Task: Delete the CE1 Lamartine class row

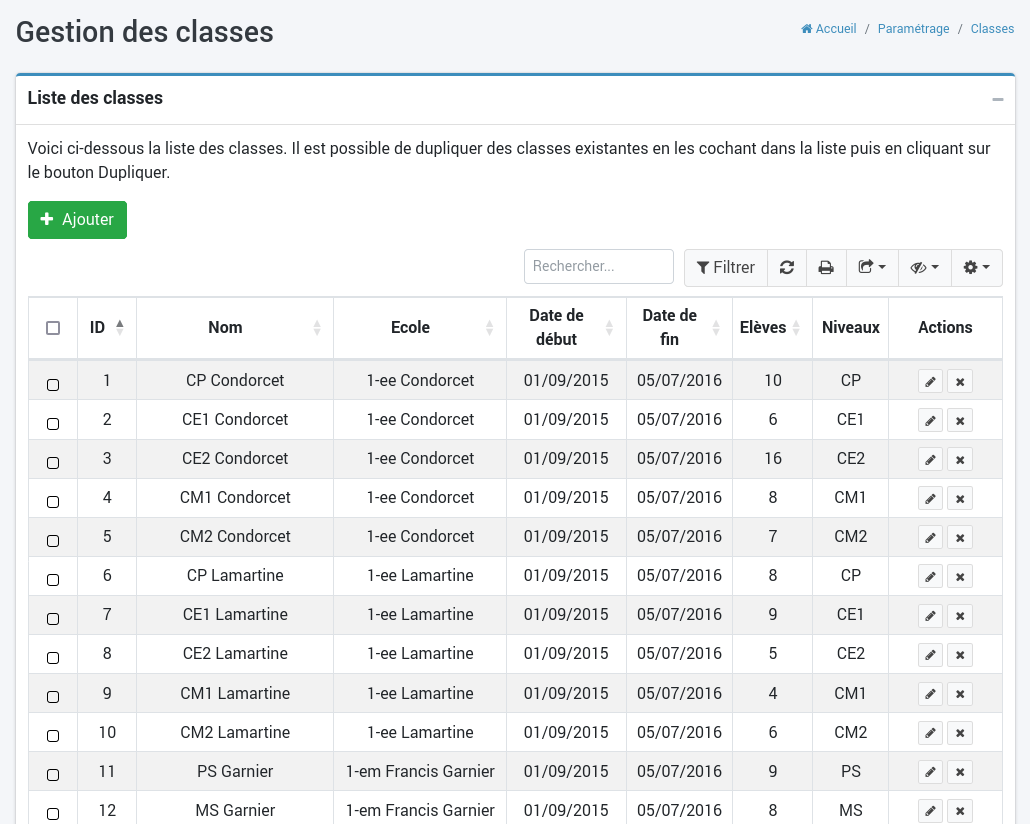Action: (x=960, y=616)
